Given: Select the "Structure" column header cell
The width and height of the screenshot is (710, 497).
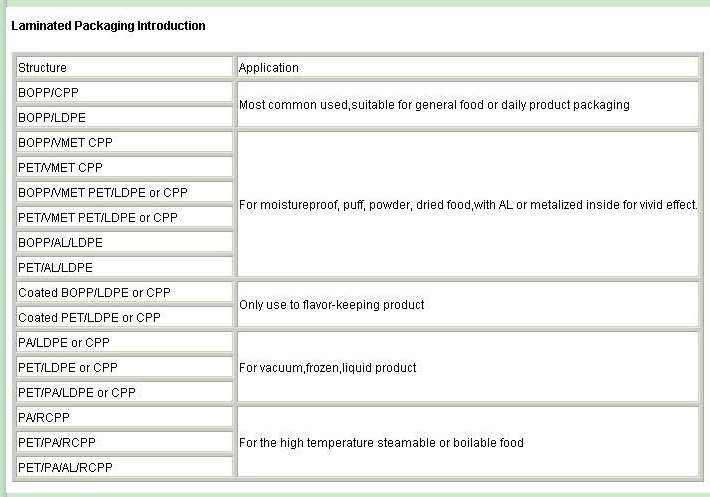Looking at the screenshot, I should pos(124,68).
